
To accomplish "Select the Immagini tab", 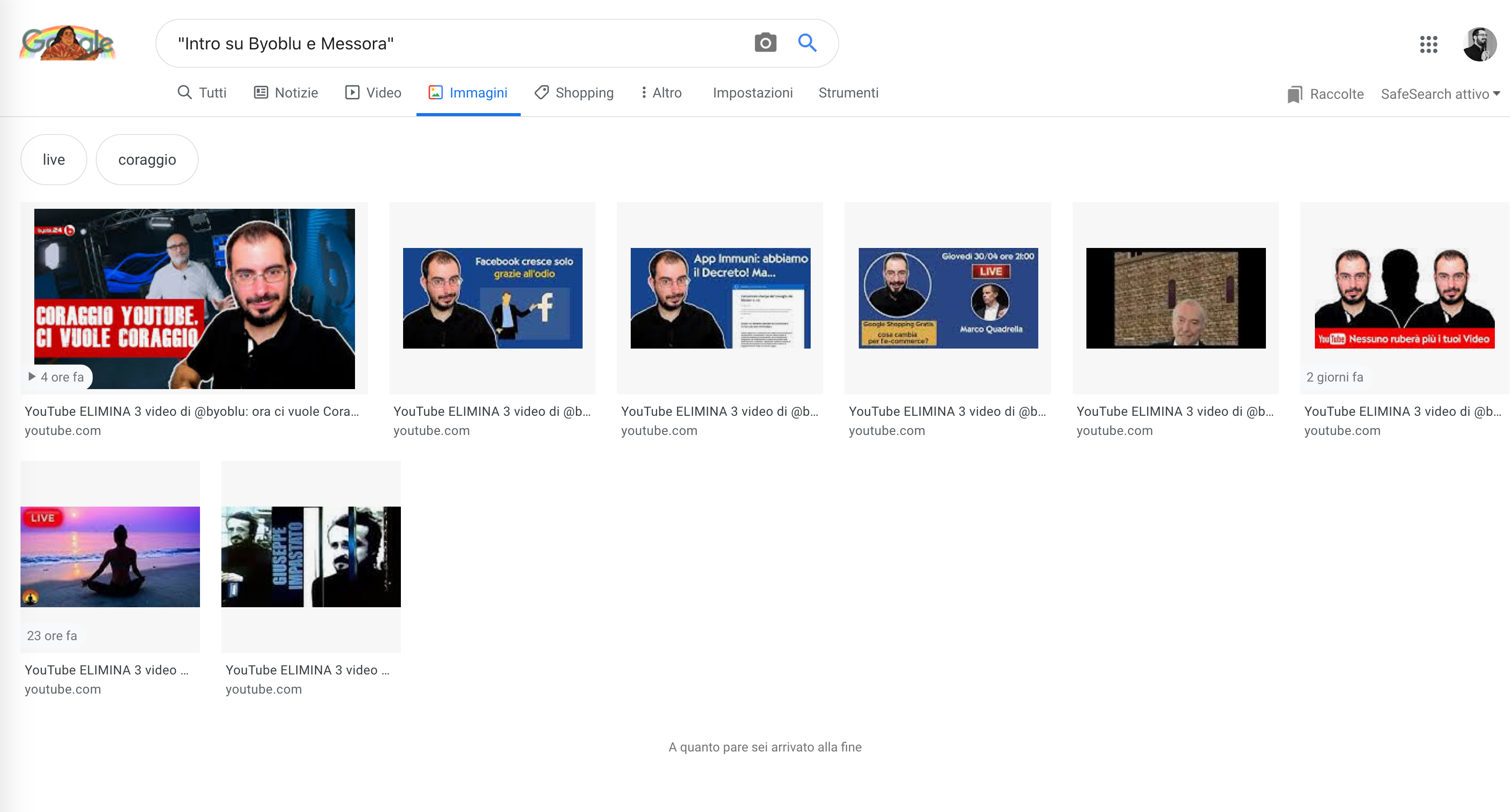I will point(468,93).
